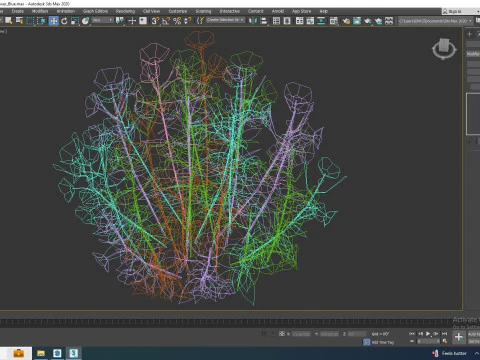Toggle Angle Snap
The height and width of the screenshot is (360, 480).
[166, 21]
